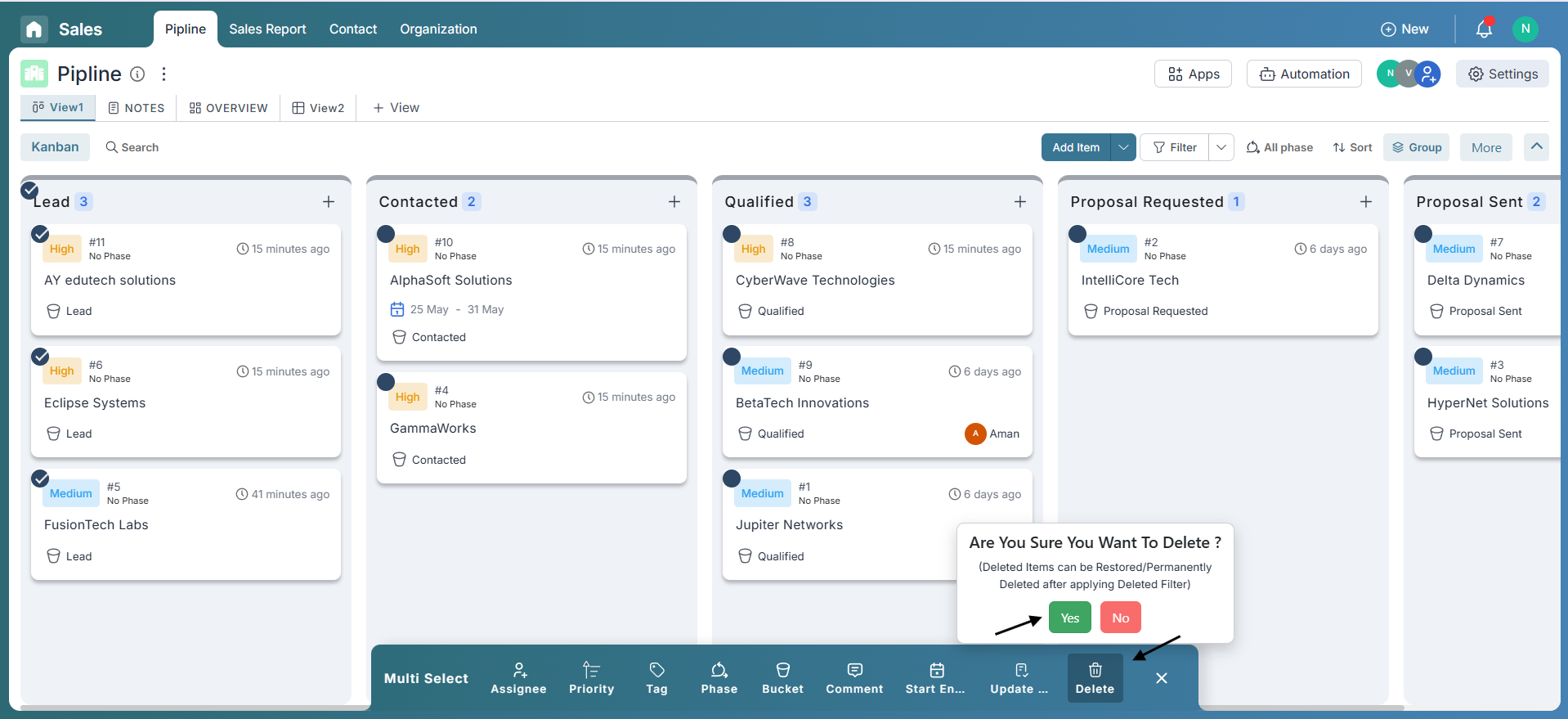1568x719 pixels.
Task: Click the Medium priority tag on Jupiter Networks
Action: pos(763,493)
